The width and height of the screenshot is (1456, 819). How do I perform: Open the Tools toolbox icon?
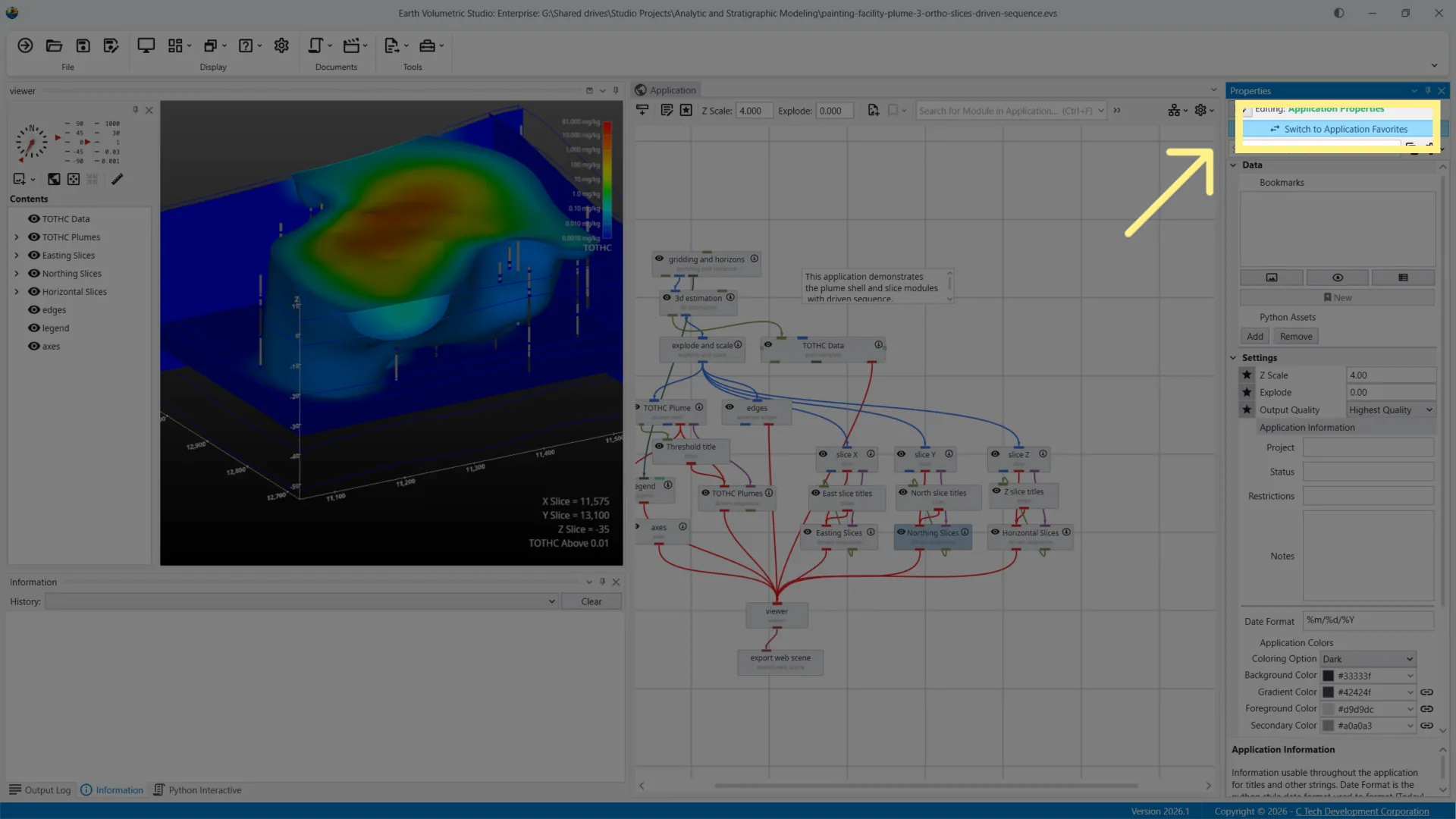tap(428, 45)
